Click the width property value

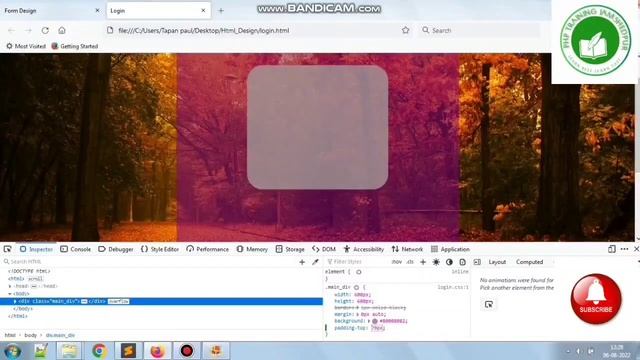click(362, 294)
